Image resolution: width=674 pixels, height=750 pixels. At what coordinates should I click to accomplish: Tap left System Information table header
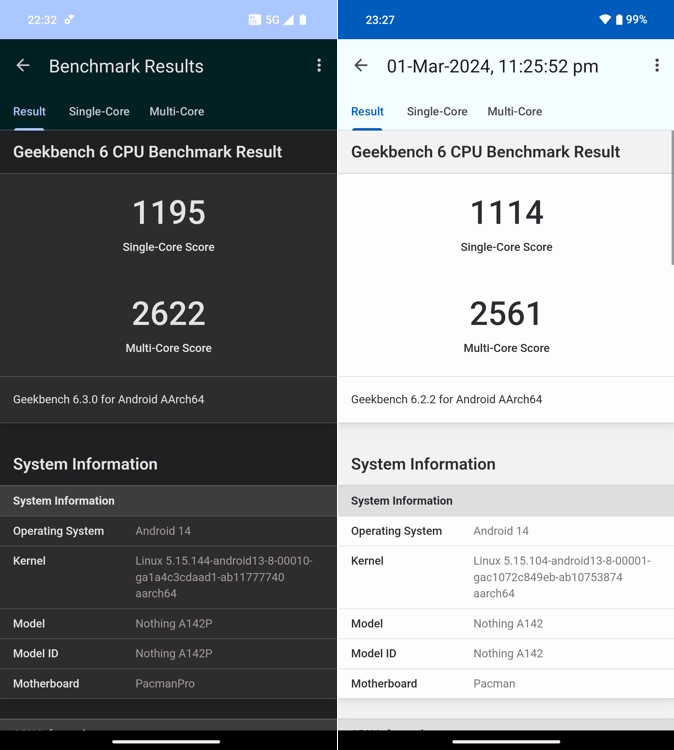pos(168,501)
